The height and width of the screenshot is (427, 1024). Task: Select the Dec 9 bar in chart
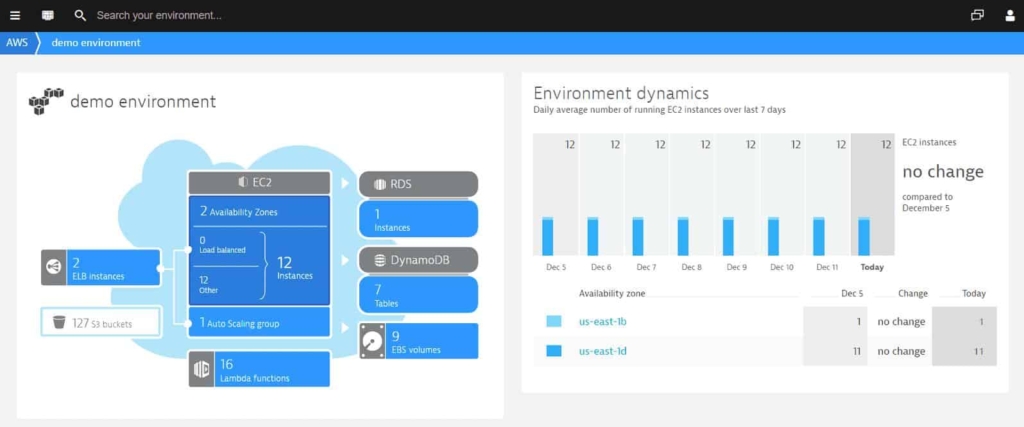click(728, 236)
